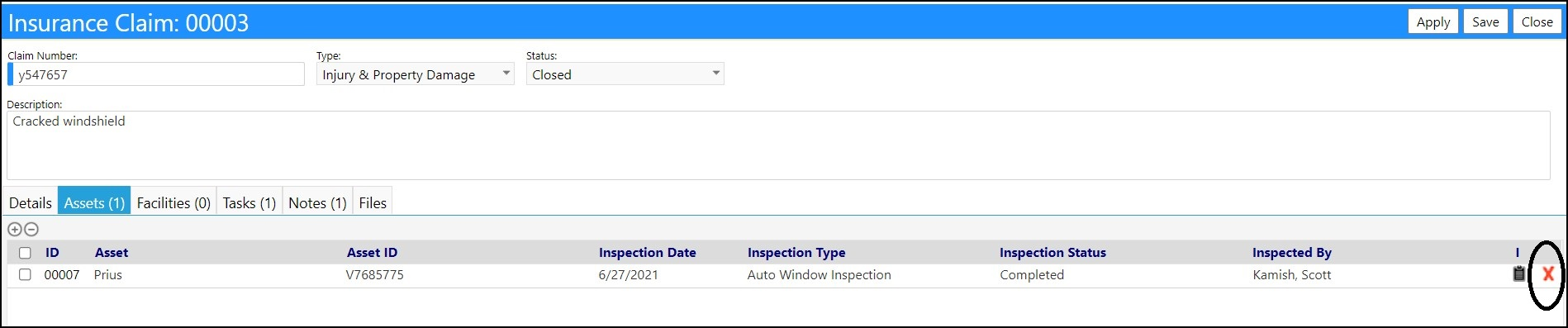Click the Save button

(x=1485, y=22)
